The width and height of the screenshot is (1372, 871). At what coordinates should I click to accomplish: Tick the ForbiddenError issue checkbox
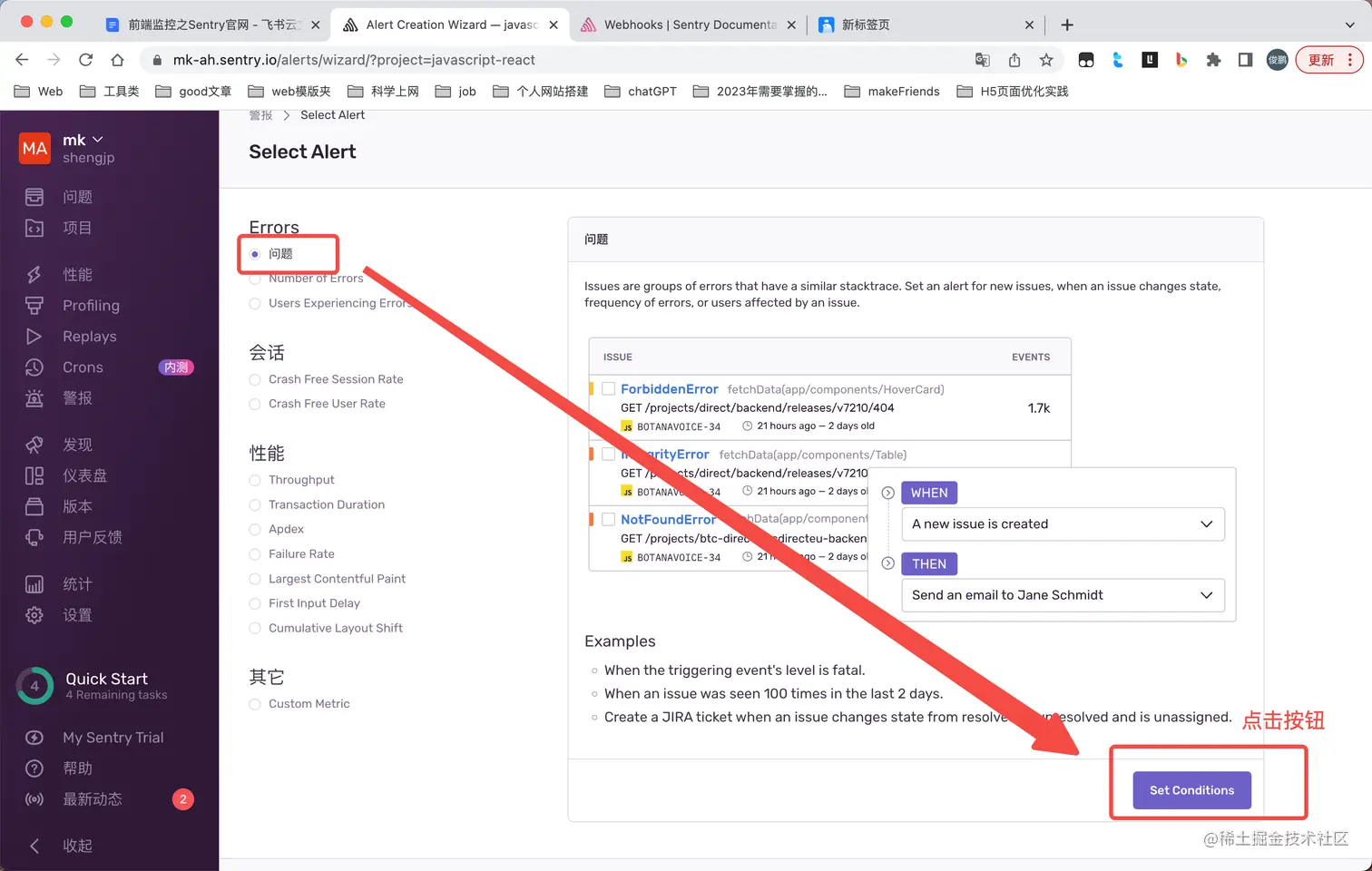coord(609,389)
